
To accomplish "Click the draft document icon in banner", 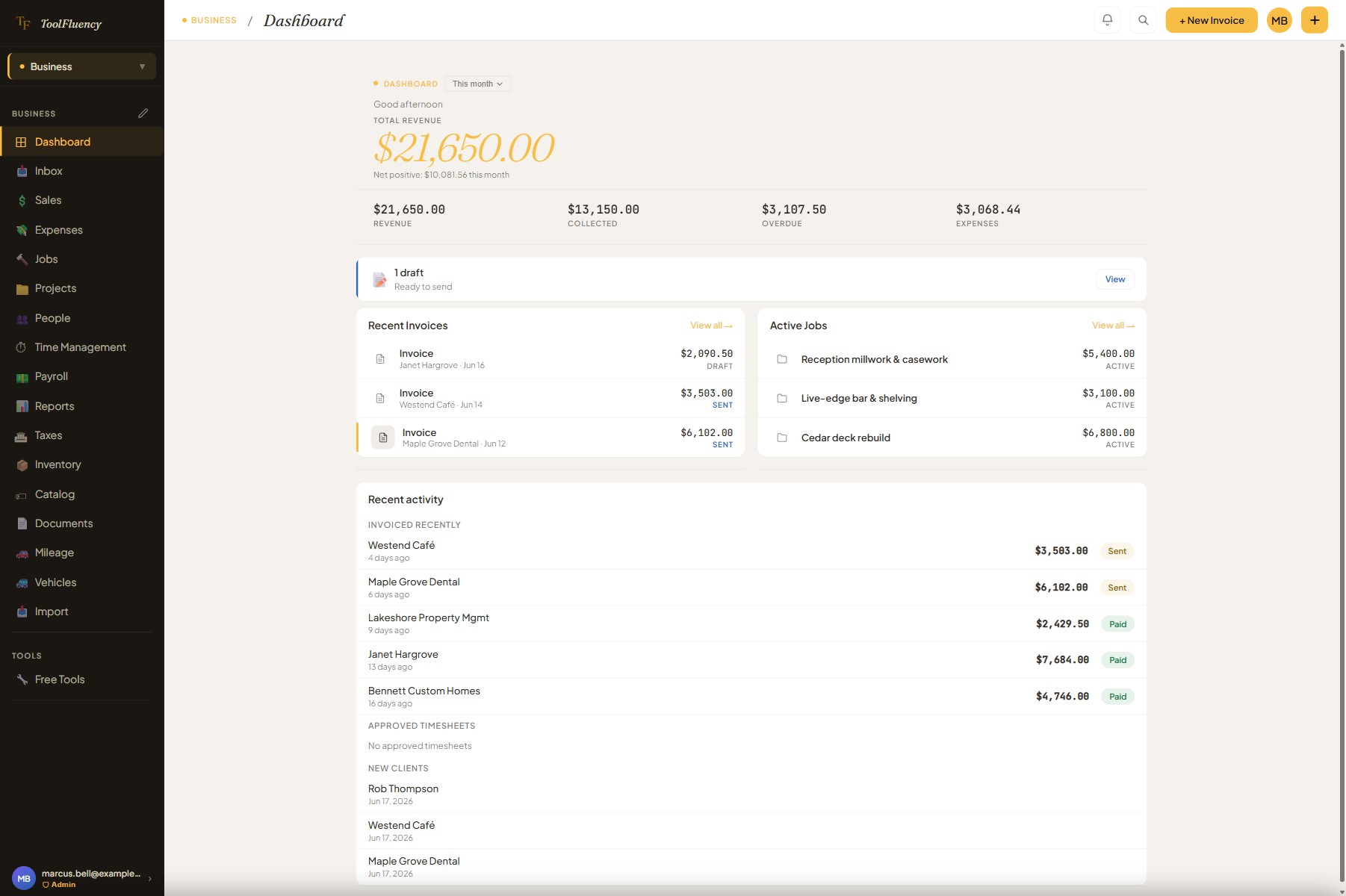I will pyautogui.click(x=380, y=279).
